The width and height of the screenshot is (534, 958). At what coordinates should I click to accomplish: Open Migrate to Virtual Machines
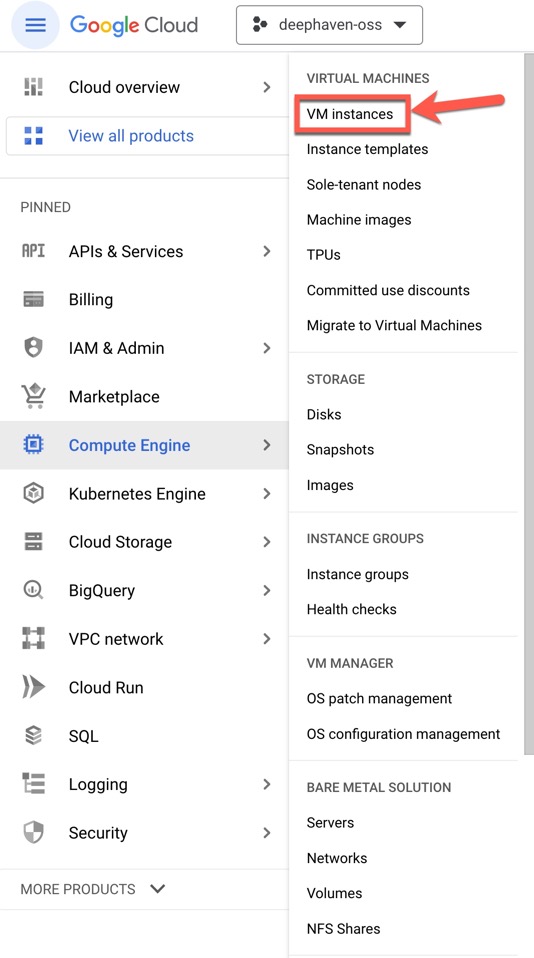tap(394, 326)
